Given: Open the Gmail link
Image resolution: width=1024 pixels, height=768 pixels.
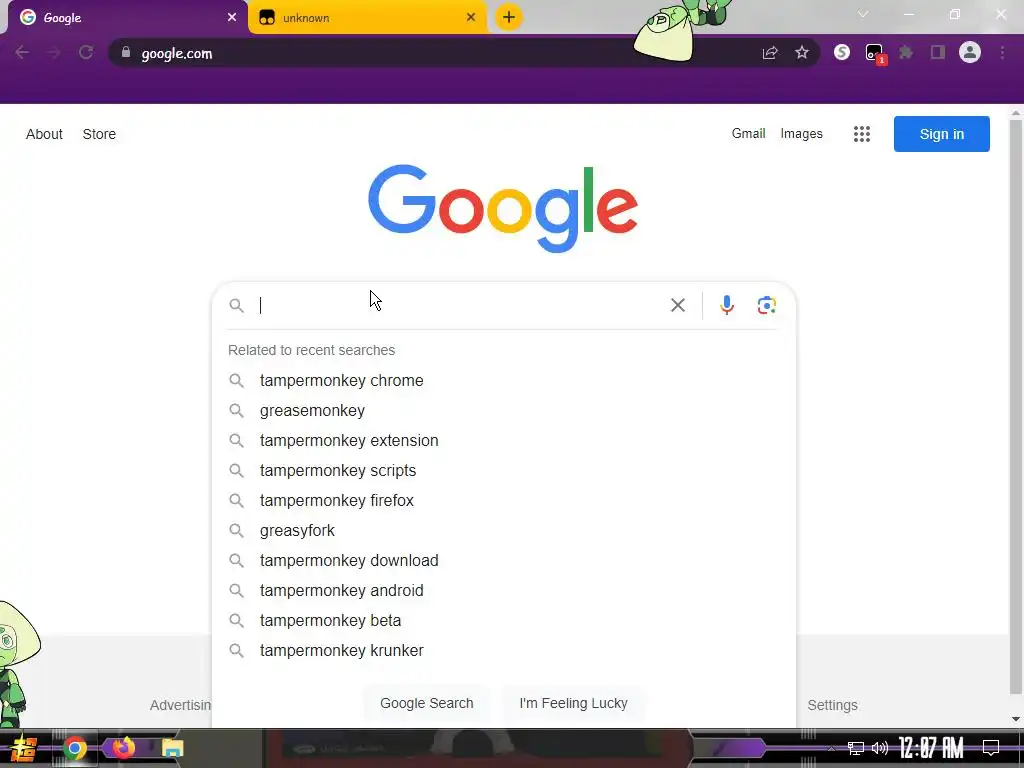Looking at the screenshot, I should 748,133.
